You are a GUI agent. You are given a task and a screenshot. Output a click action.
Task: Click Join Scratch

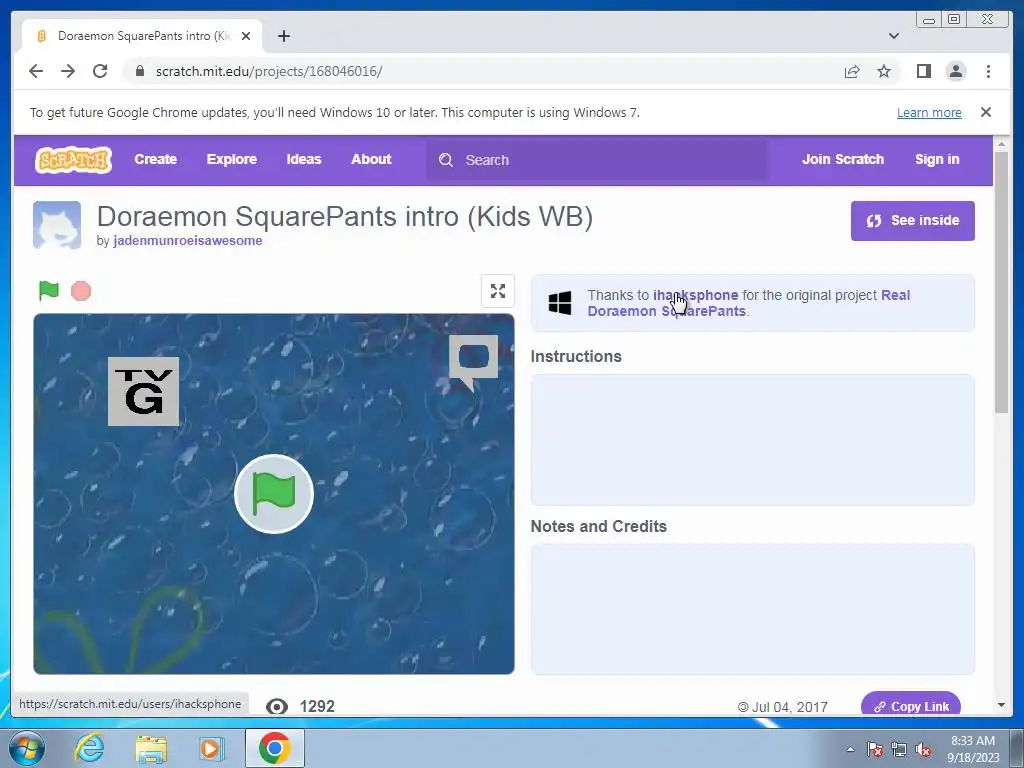[x=842, y=159]
